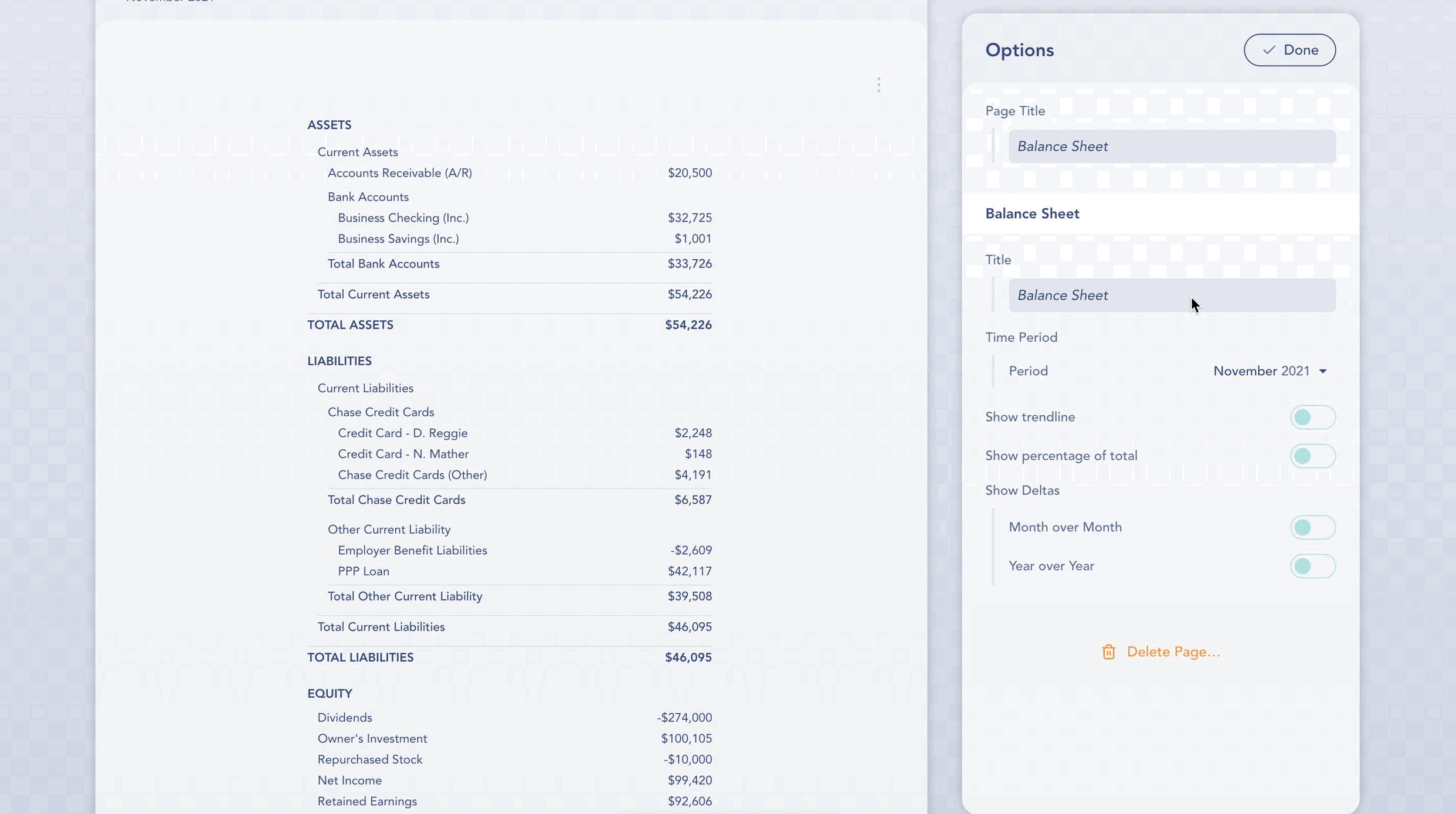Click the Total Assets row

tap(350, 324)
